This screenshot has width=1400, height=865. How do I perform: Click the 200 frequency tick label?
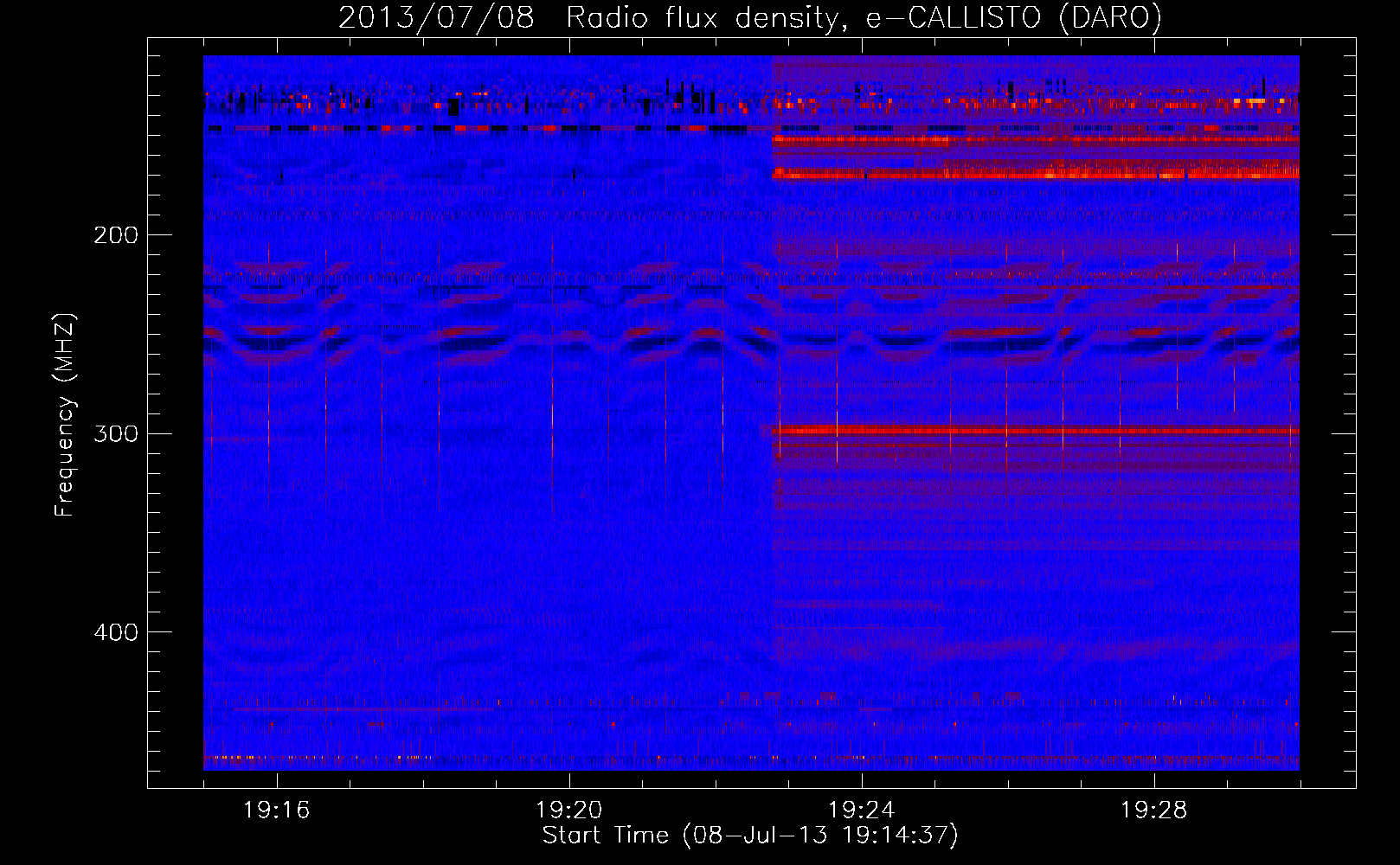pyautogui.click(x=116, y=235)
